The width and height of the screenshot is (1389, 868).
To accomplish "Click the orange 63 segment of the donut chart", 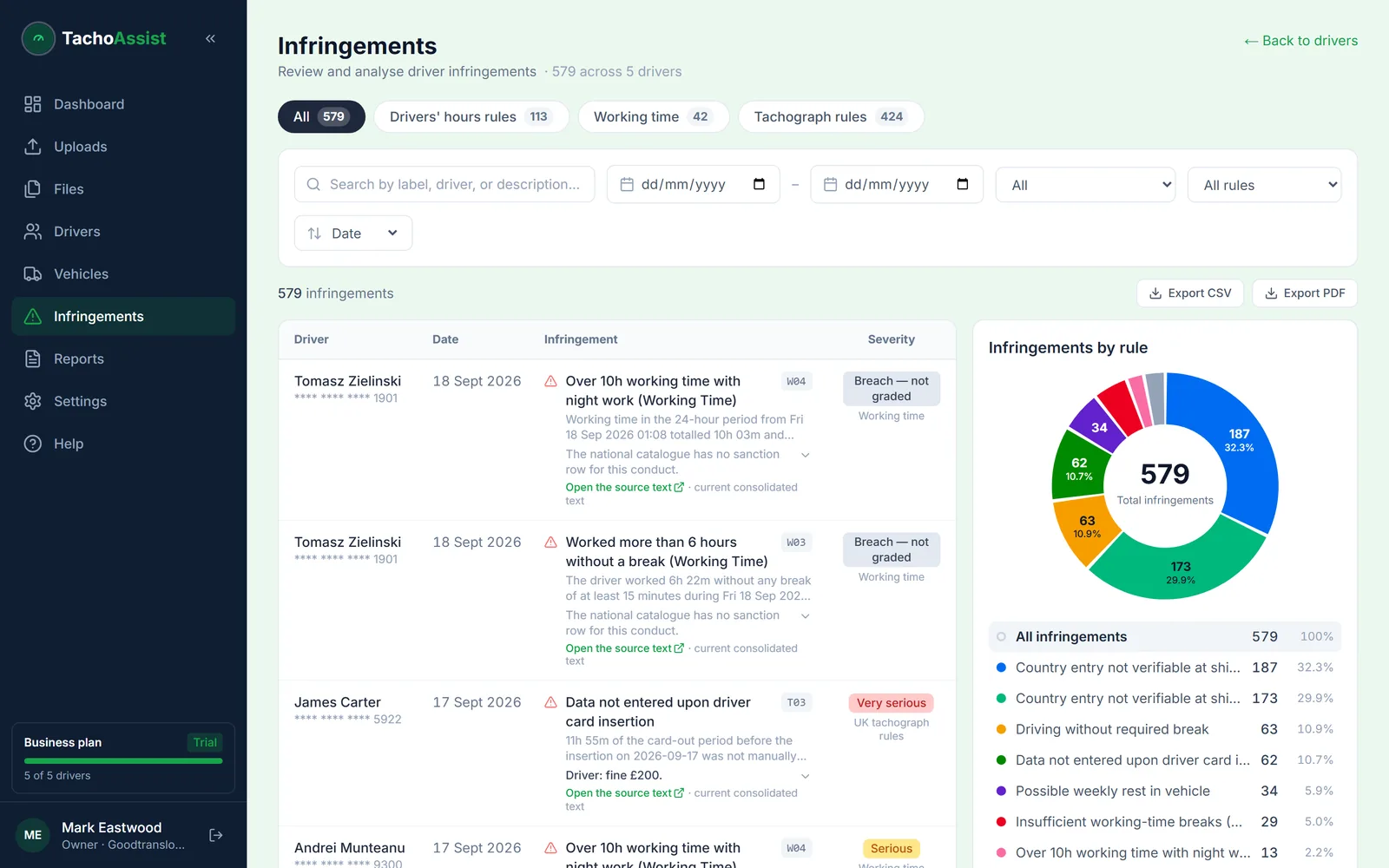I will pyautogui.click(x=1085, y=526).
